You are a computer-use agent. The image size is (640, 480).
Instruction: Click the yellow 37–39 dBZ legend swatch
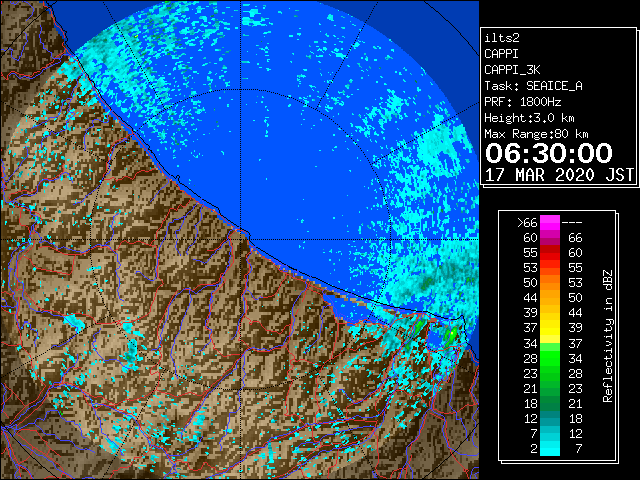tap(550, 328)
